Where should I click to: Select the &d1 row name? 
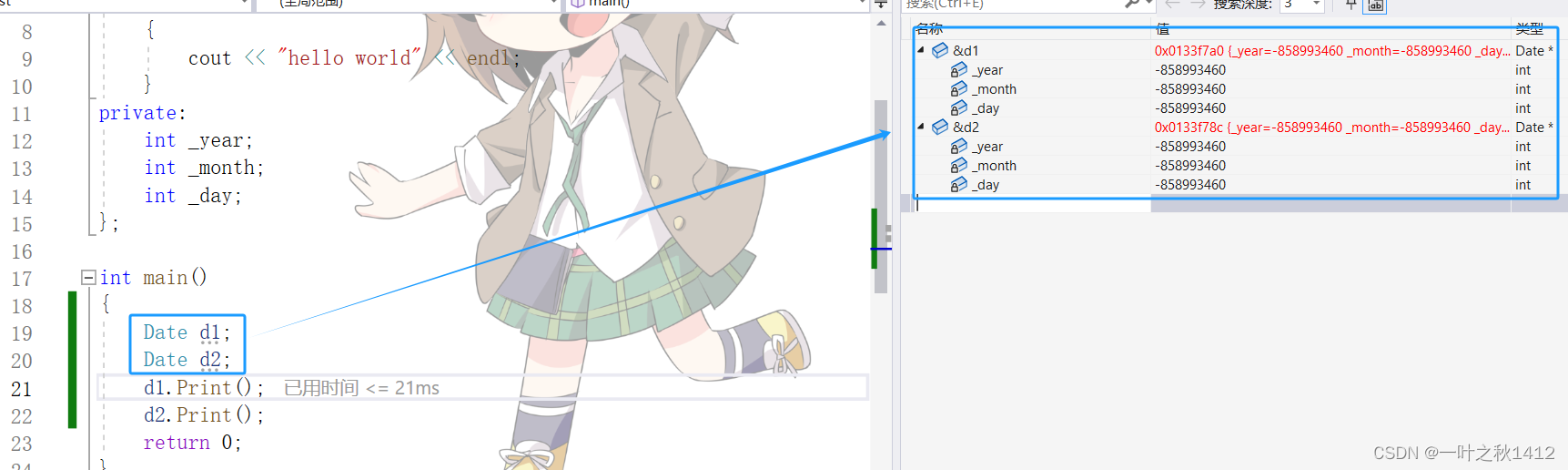point(966,51)
